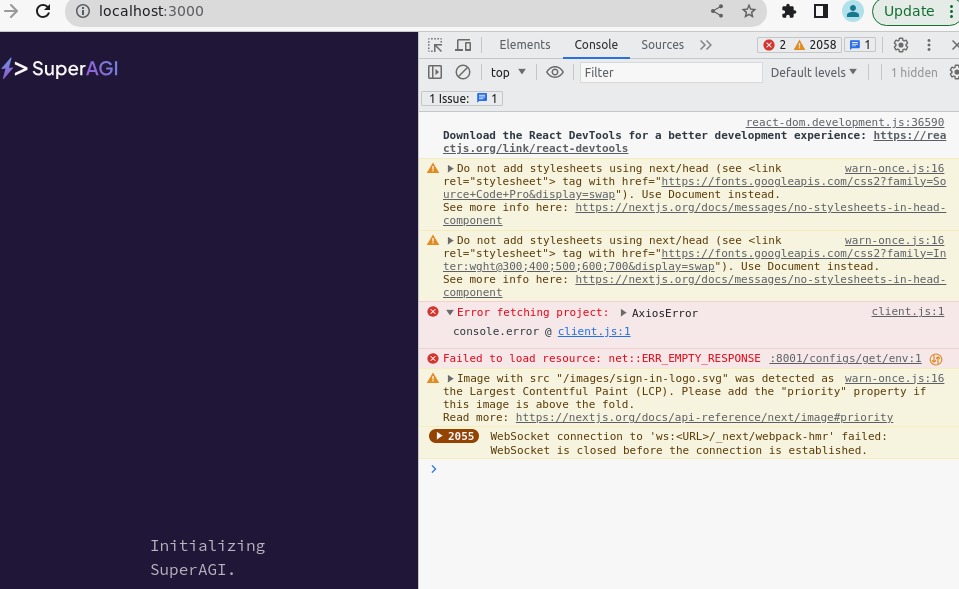
Task: Open the customize DevTools three-dot menu
Action: click(928, 45)
